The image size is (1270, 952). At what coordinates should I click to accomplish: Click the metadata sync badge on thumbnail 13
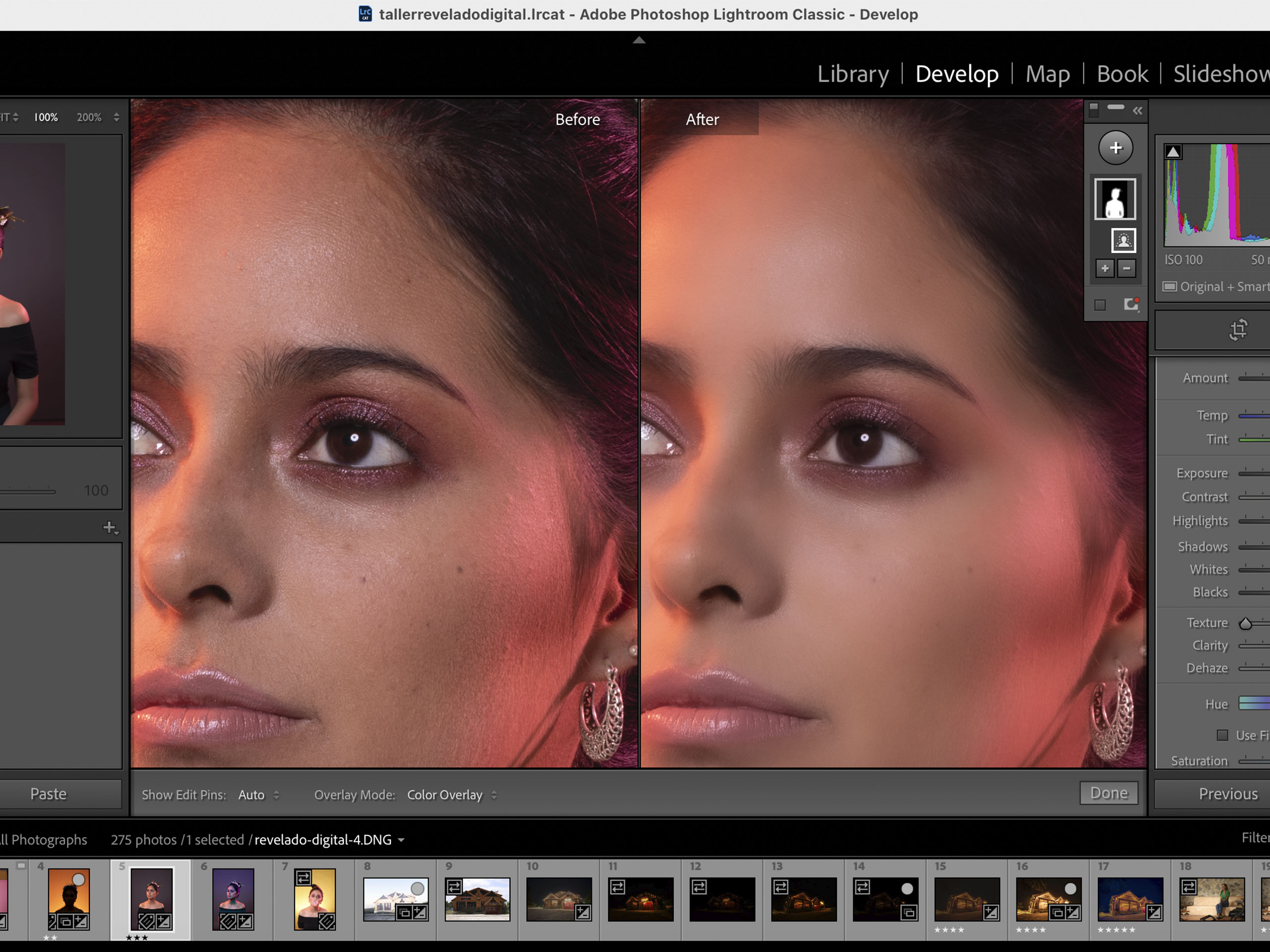click(781, 887)
